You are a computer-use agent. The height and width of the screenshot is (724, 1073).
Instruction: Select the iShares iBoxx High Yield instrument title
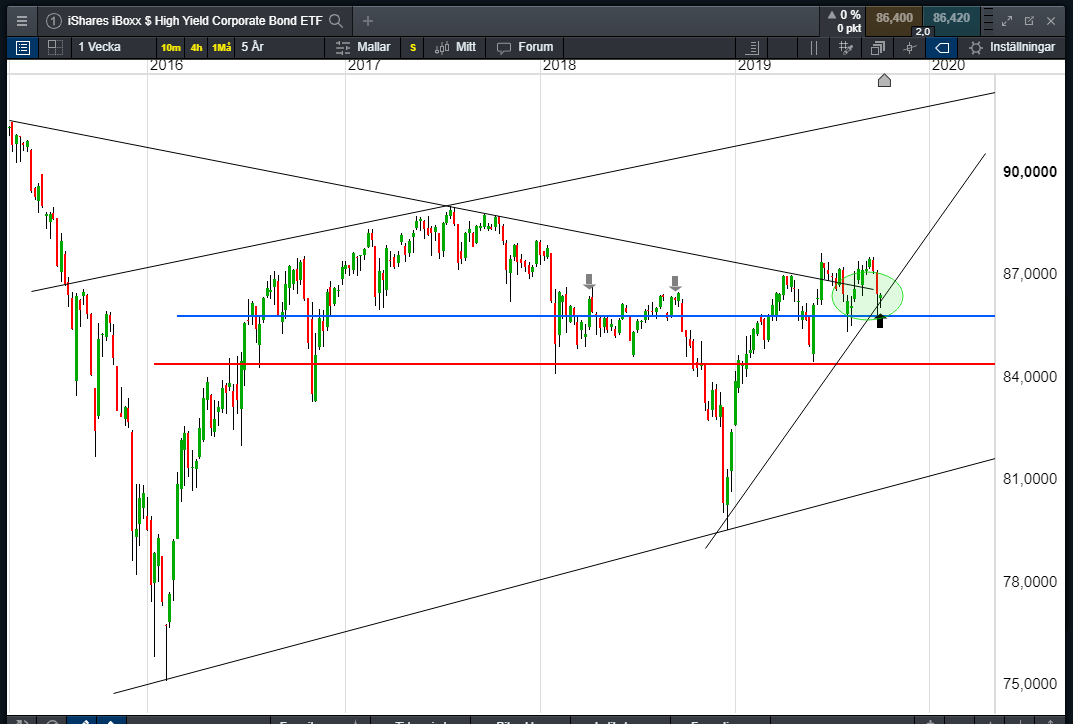pos(194,21)
